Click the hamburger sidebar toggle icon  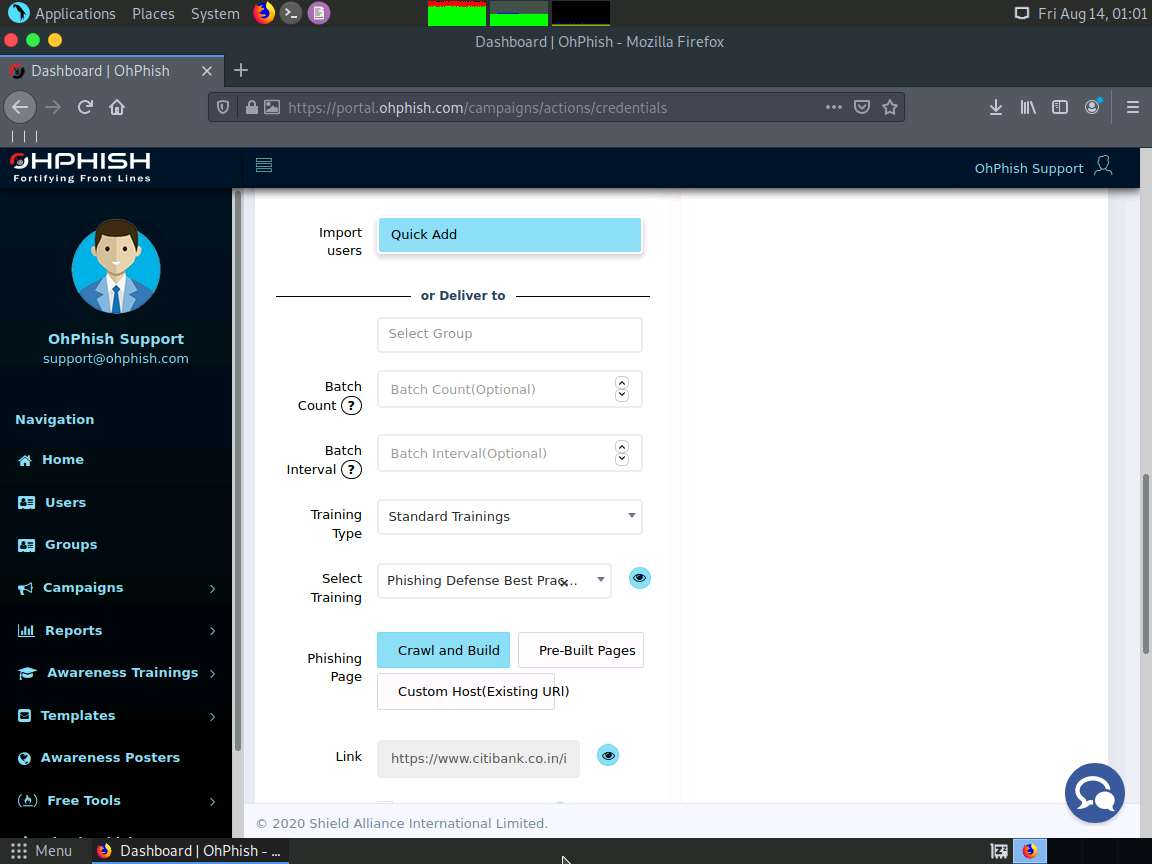[264, 165]
